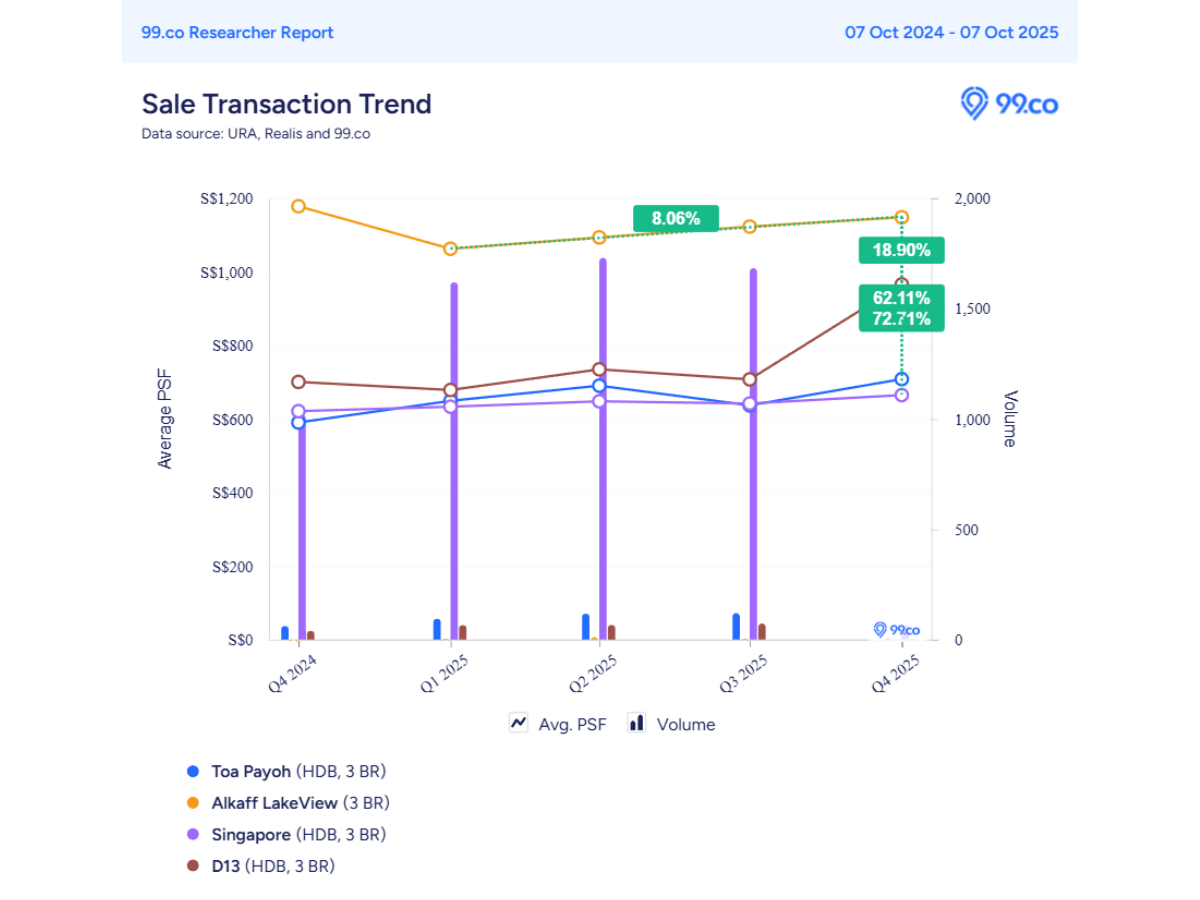Click the Avg. PSF line icon in legend

click(x=519, y=723)
